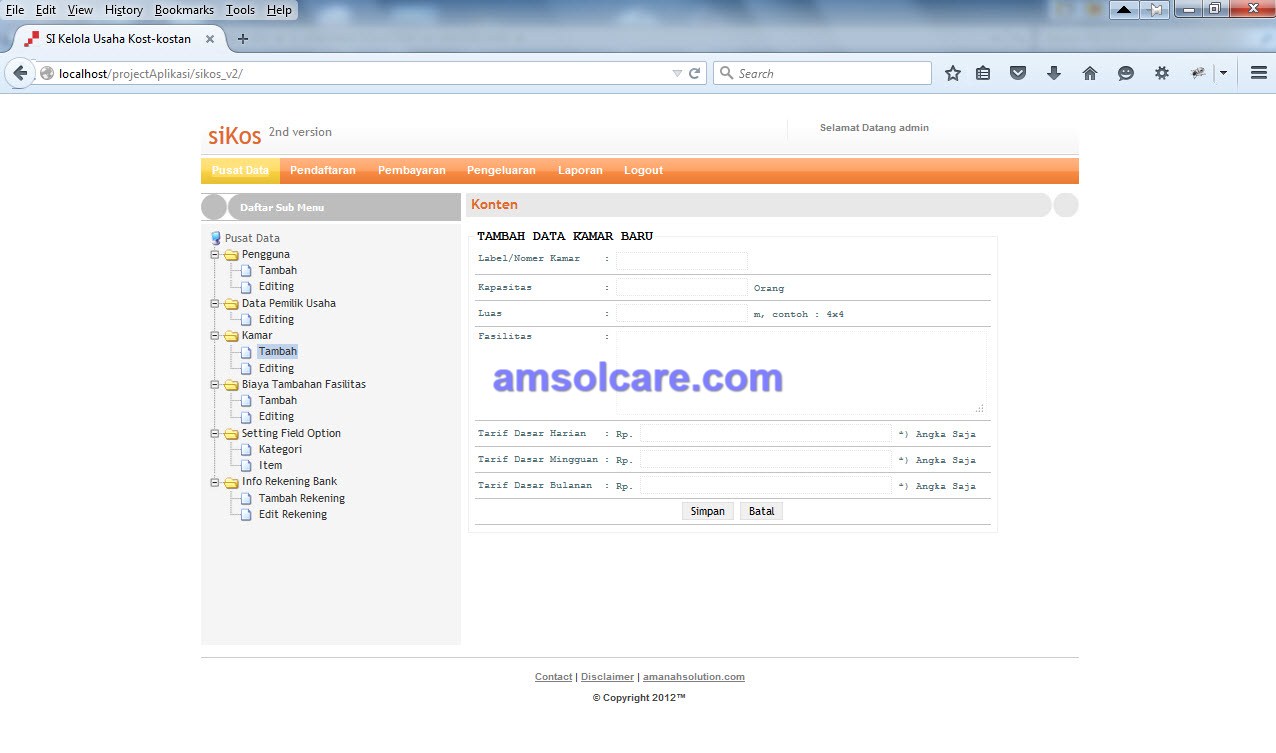Select Tambah Rekening in the tree
The height and width of the screenshot is (753, 1276).
click(302, 499)
